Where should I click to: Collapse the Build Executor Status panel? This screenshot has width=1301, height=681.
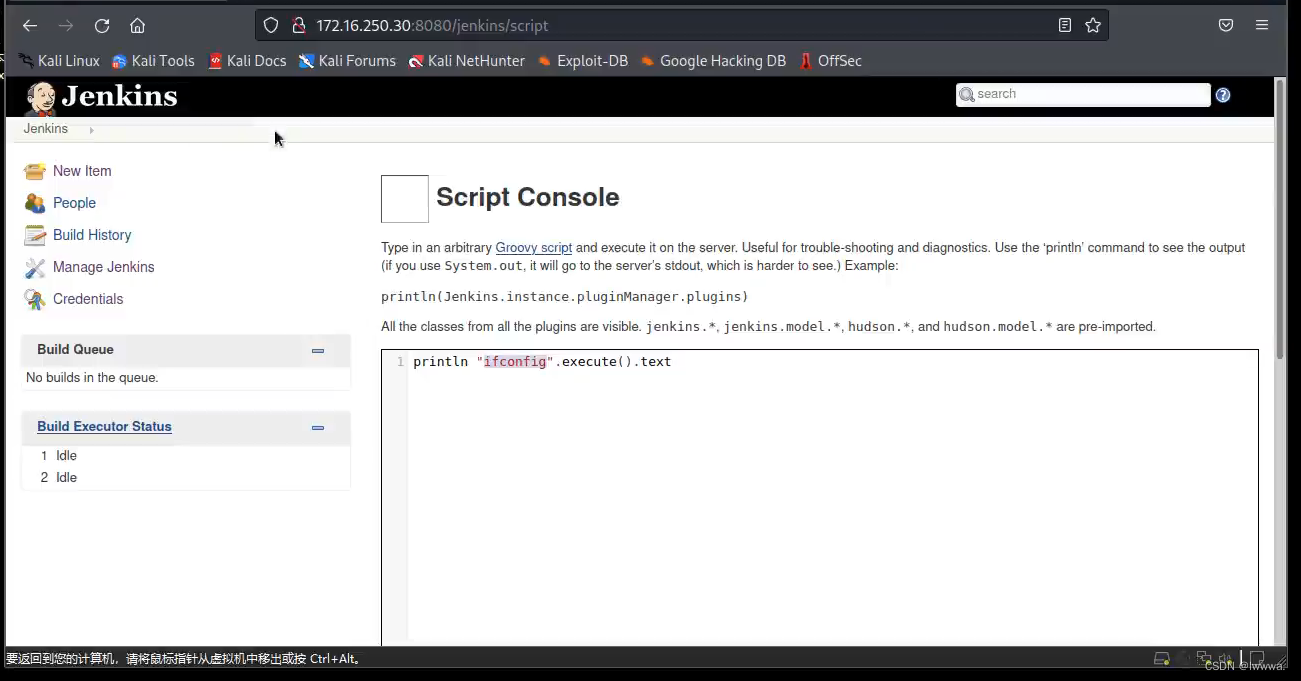click(x=318, y=427)
